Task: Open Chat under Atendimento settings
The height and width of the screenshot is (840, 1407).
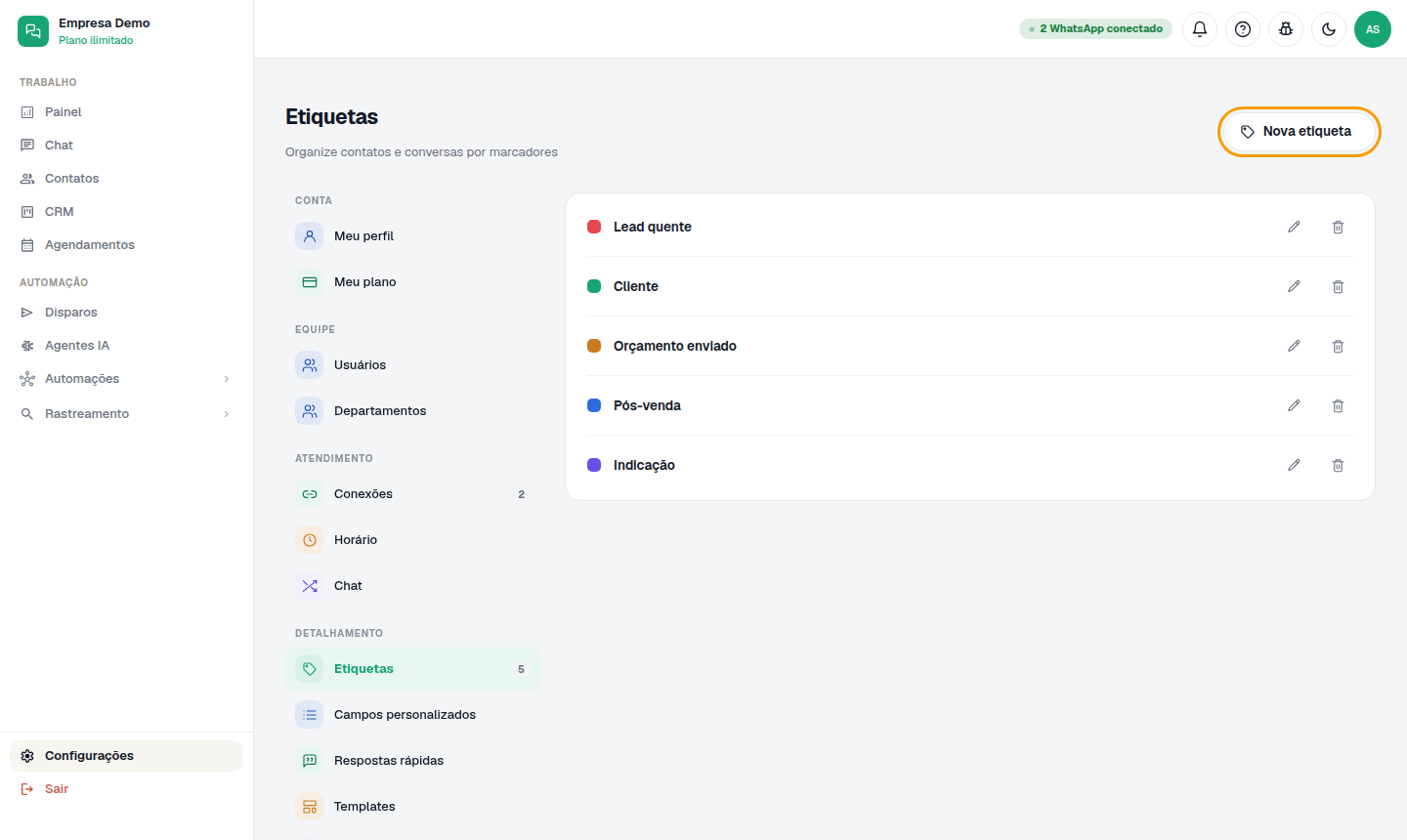Action: click(x=413, y=586)
